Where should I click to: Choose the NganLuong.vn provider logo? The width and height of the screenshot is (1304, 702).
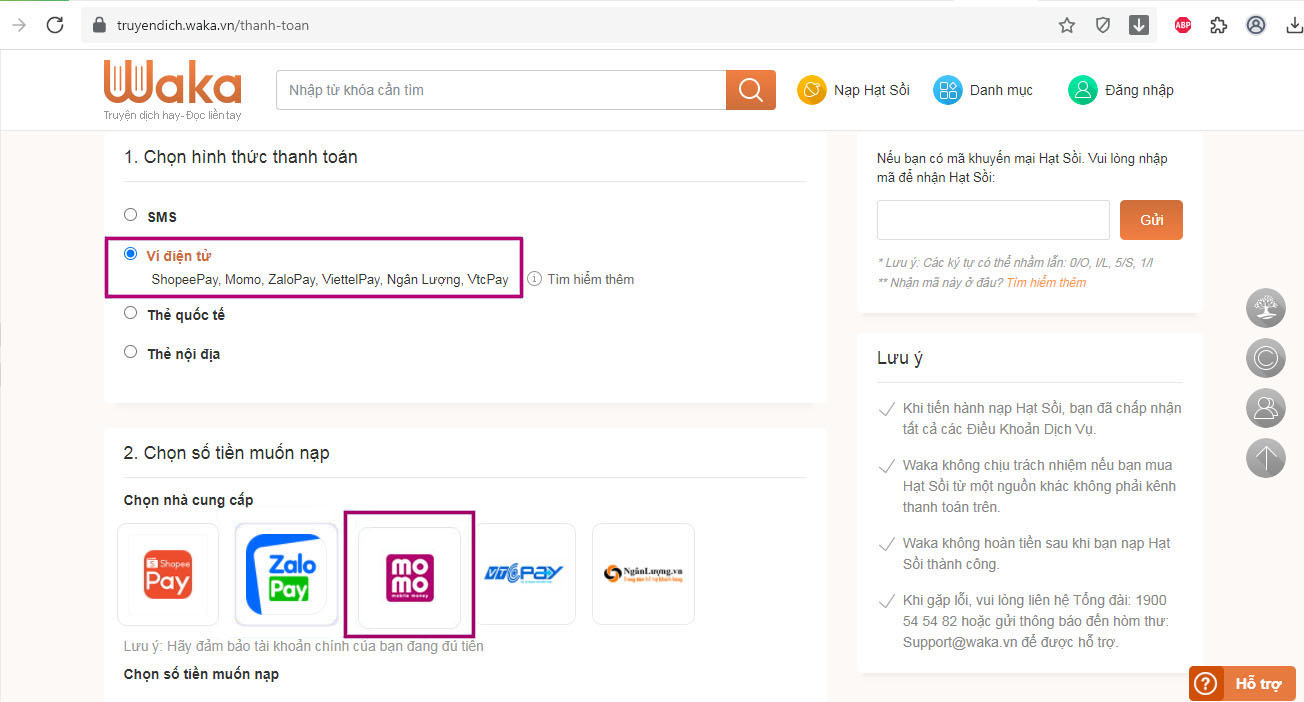tap(643, 573)
